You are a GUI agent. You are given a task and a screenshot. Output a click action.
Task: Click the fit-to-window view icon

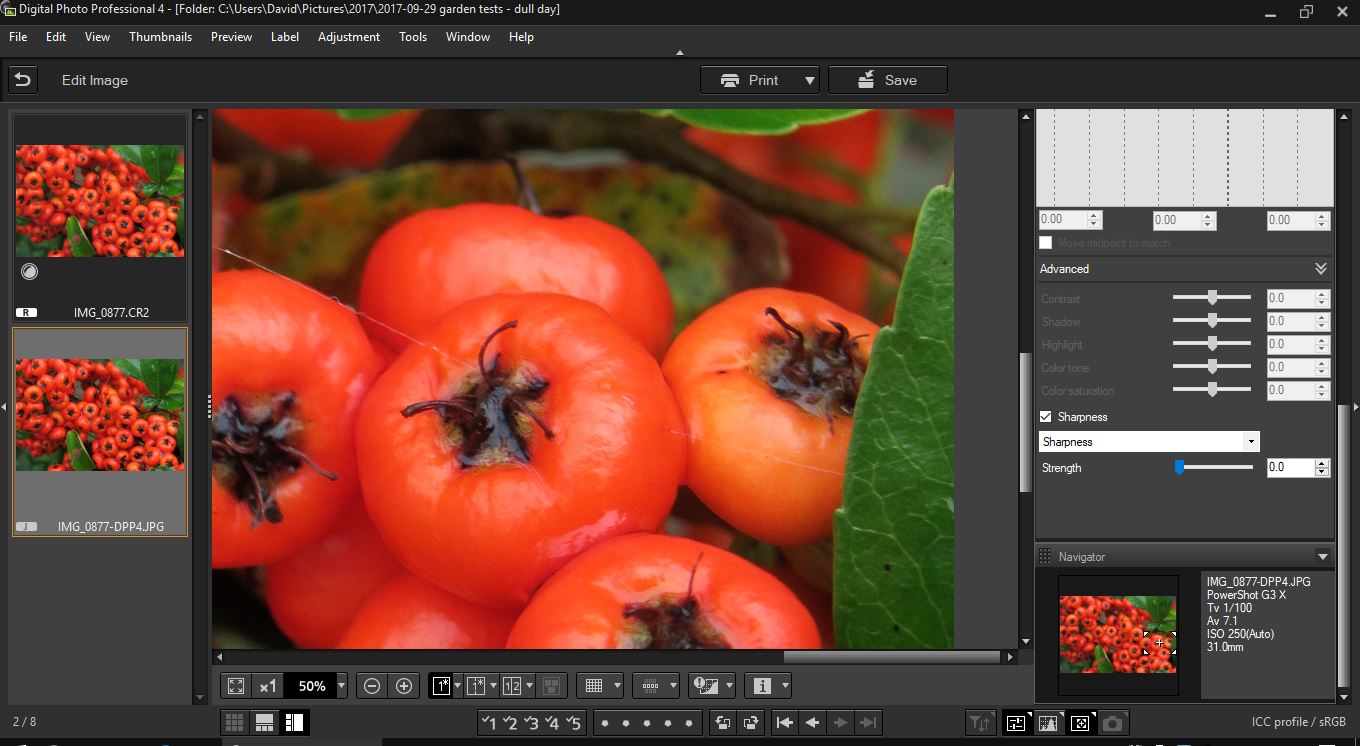point(236,686)
